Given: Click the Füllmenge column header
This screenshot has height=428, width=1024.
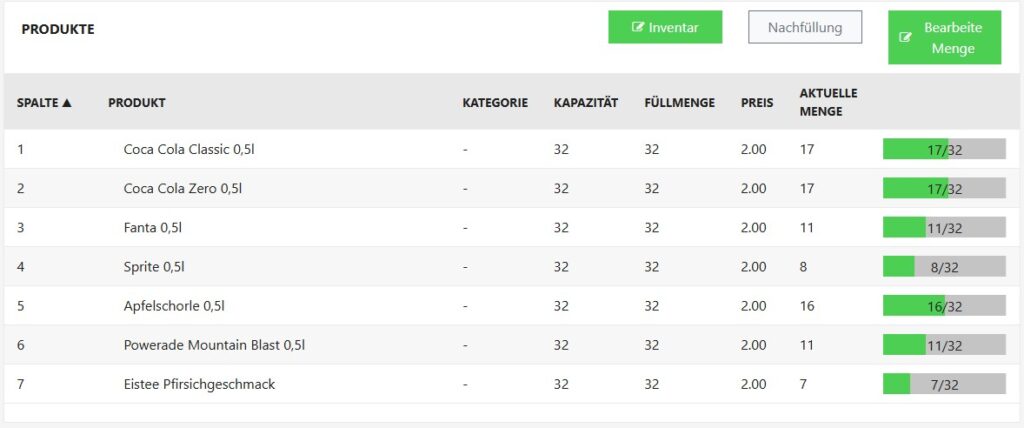Looking at the screenshot, I should tap(680, 102).
